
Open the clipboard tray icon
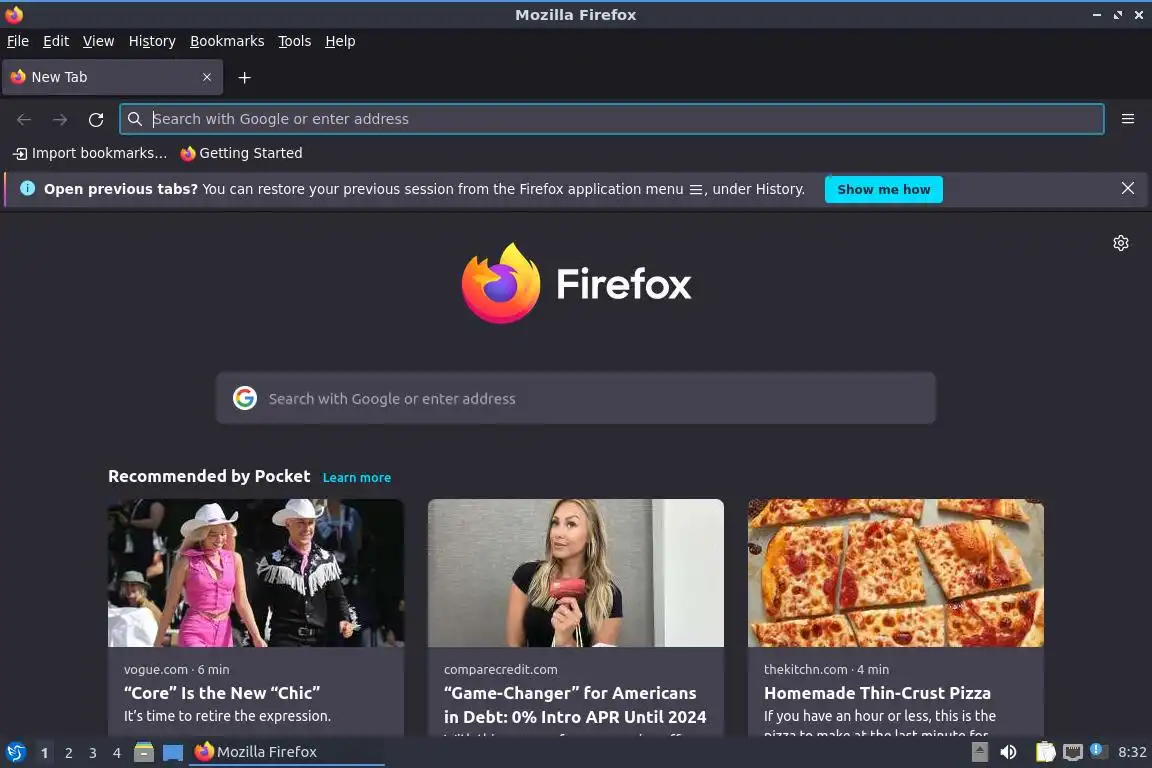1045,752
